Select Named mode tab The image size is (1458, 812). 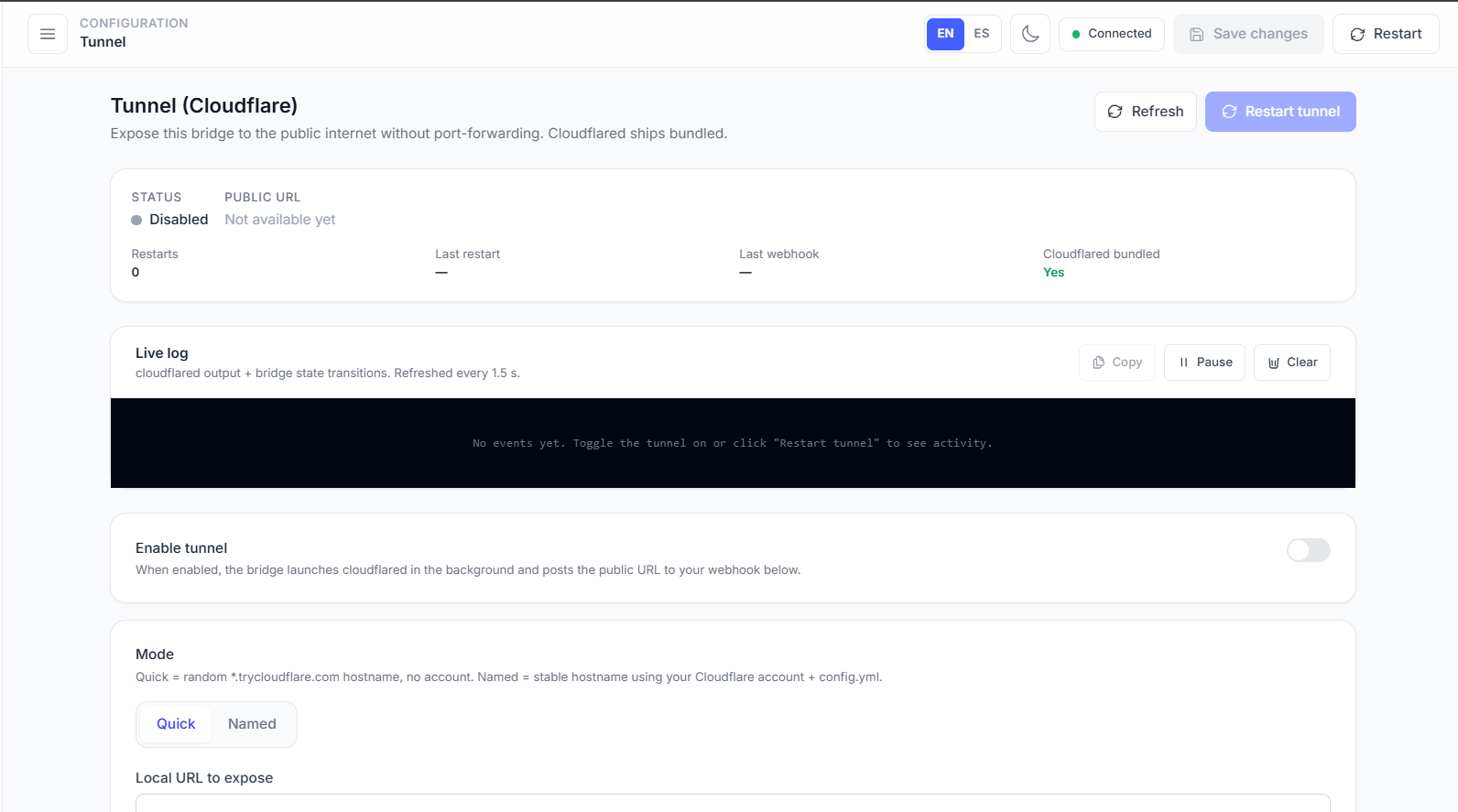252,724
